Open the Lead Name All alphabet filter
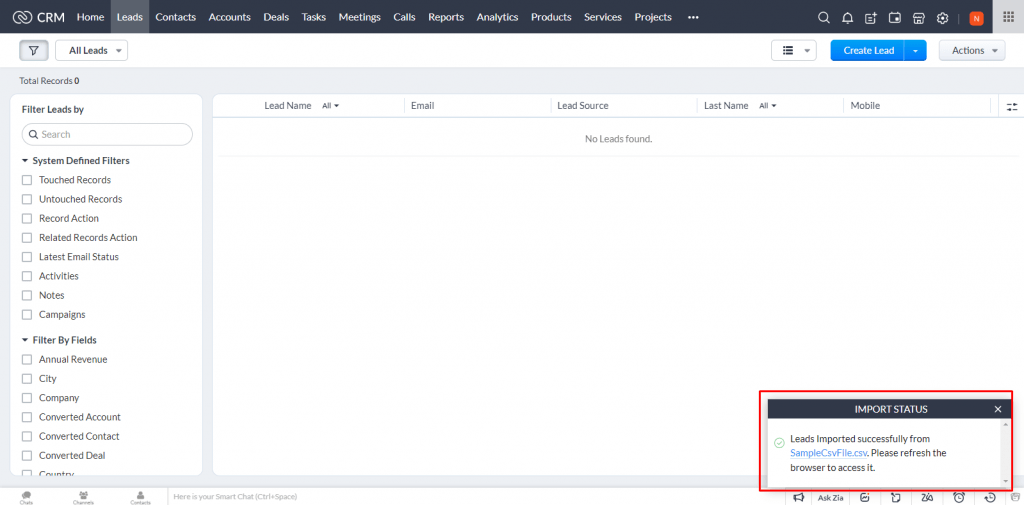Viewport: 1024px width, 505px height. pyautogui.click(x=330, y=106)
